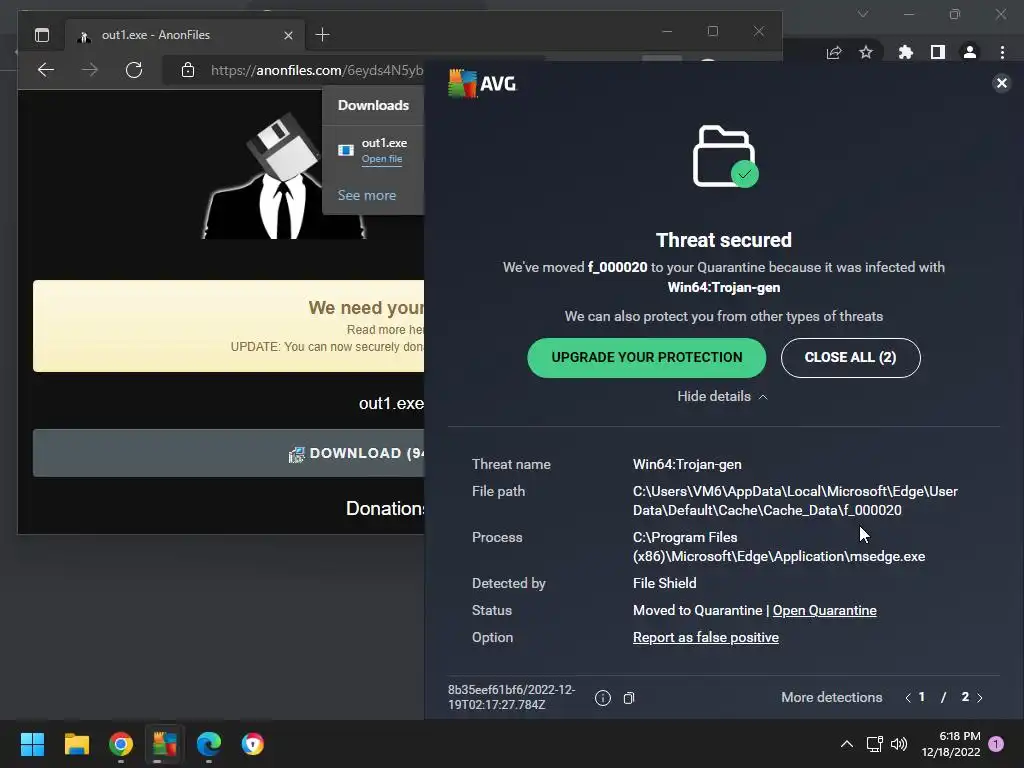Viewport: 1024px width, 768px height.
Task: Refresh the AnonFiles page
Action: click(134, 70)
